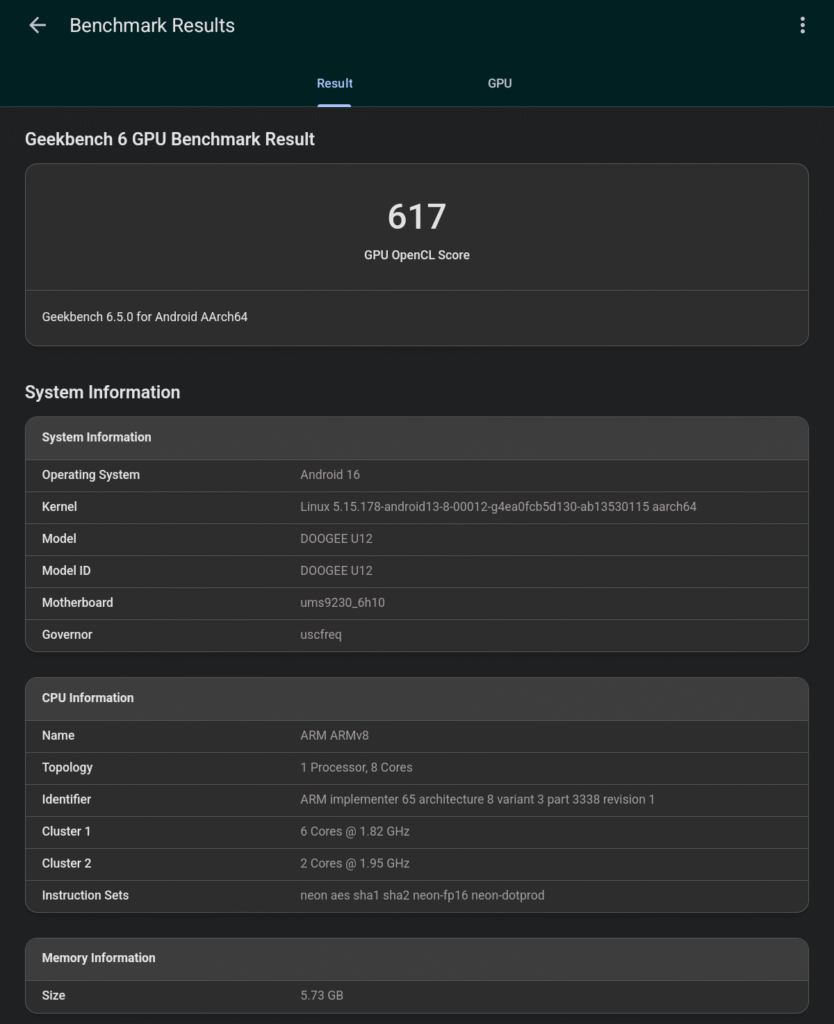Tap the Cluster 1 row

(416, 832)
